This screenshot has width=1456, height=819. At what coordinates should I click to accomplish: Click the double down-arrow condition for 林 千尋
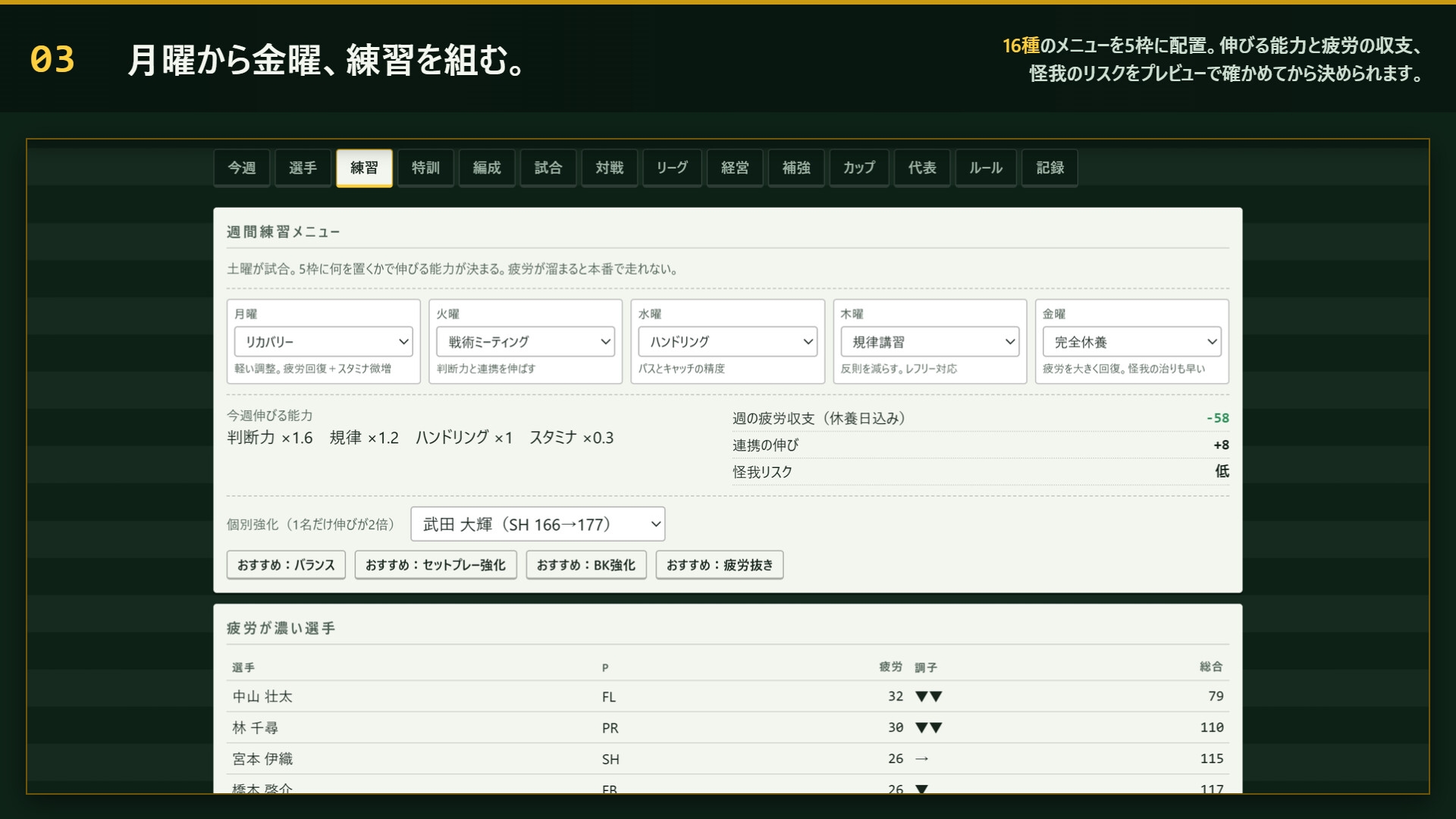[929, 727]
